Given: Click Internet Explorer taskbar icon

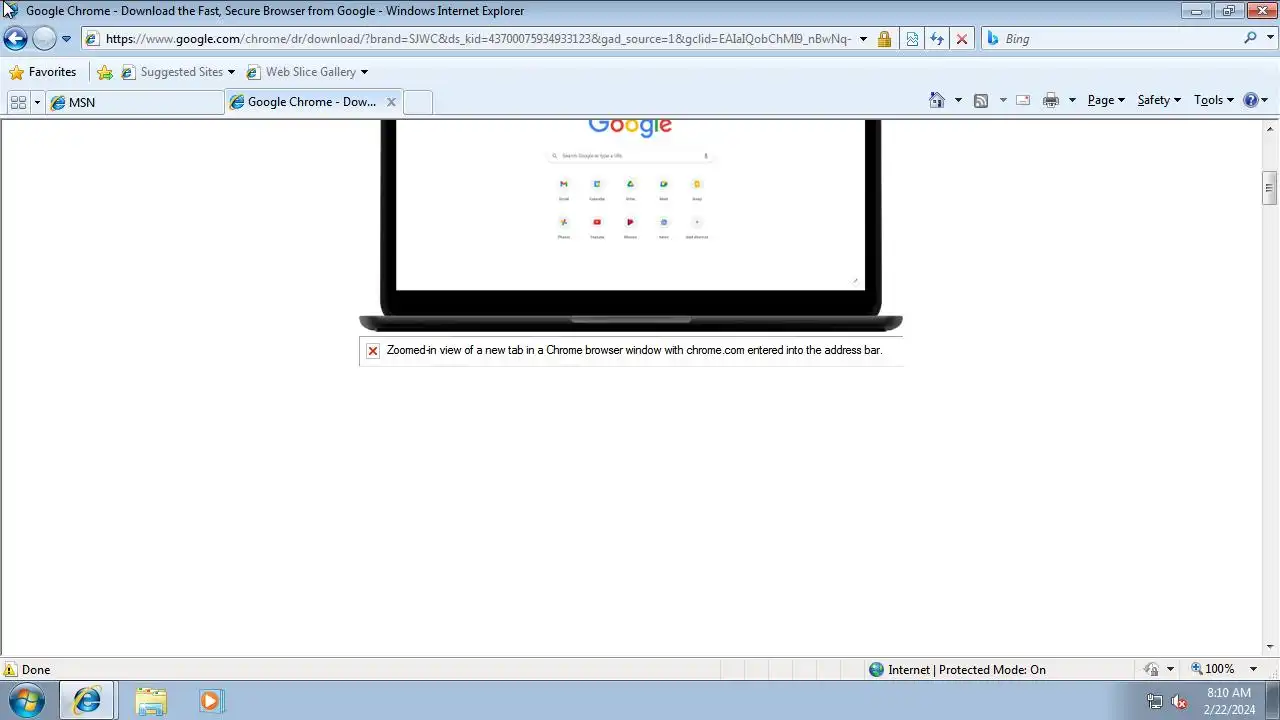Looking at the screenshot, I should (87, 701).
